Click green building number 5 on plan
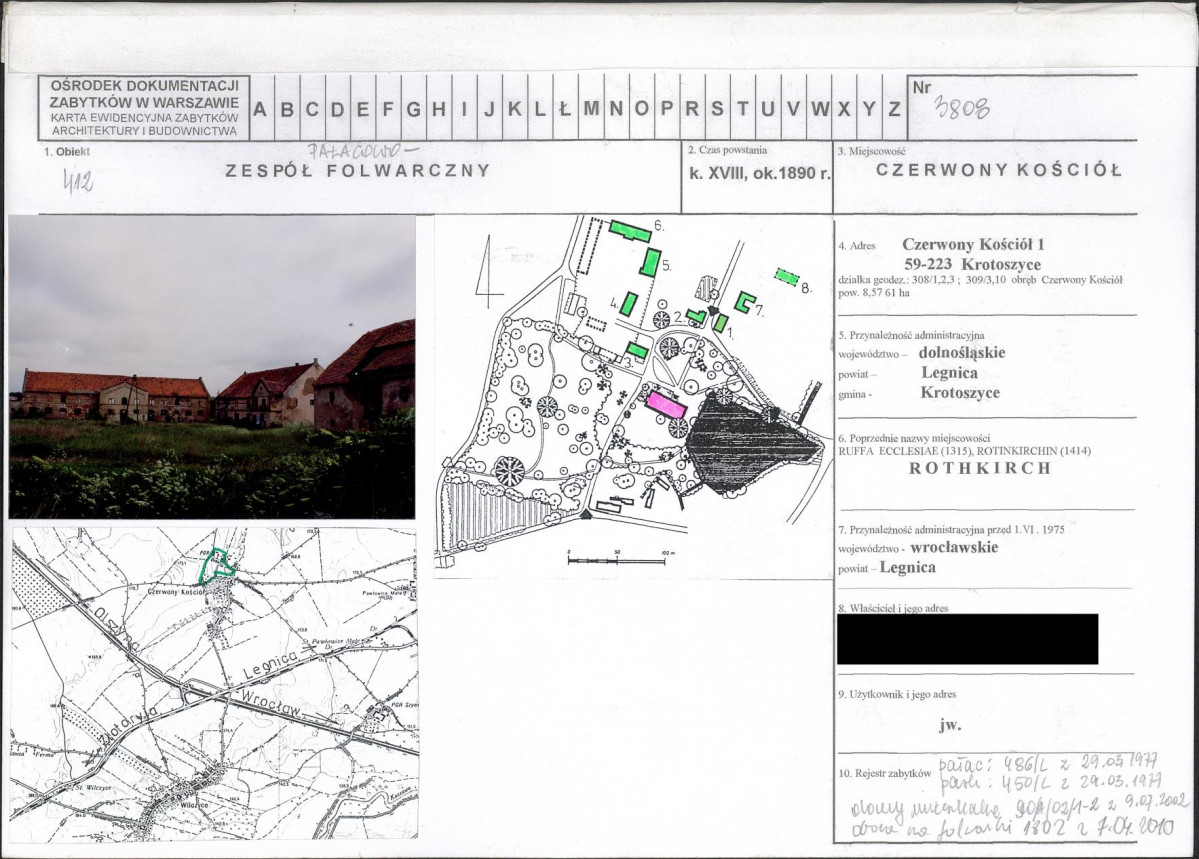Viewport: 1199px width, 859px height. (x=650, y=262)
